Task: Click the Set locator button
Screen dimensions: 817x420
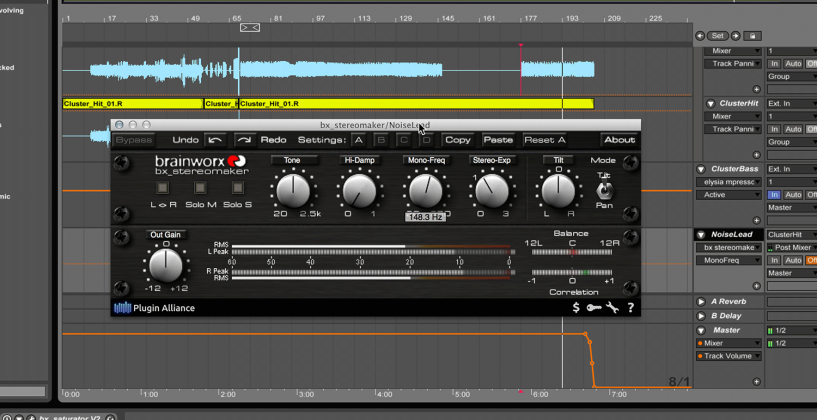Action: 717,36
